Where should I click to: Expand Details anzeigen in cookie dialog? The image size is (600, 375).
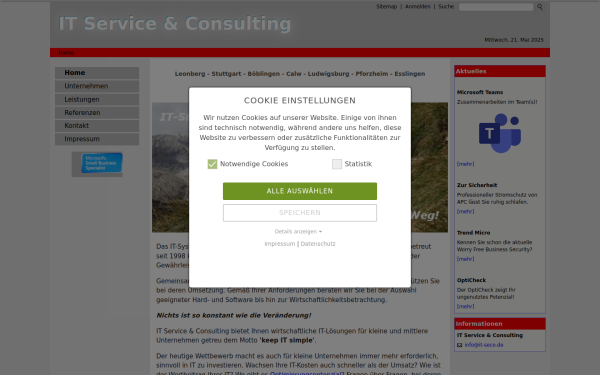tap(298, 232)
